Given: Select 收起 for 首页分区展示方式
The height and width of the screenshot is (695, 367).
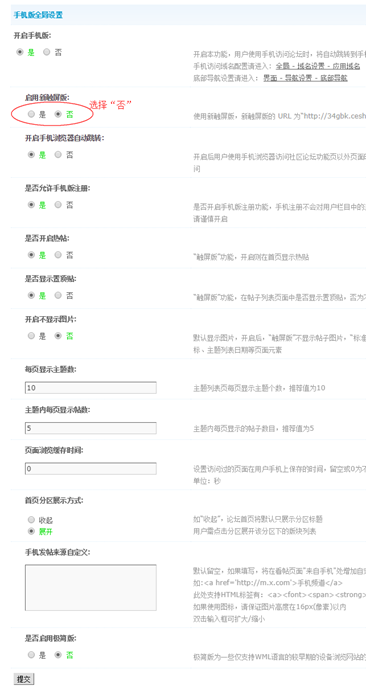Looking at the screenshot, I should (31, 519).
